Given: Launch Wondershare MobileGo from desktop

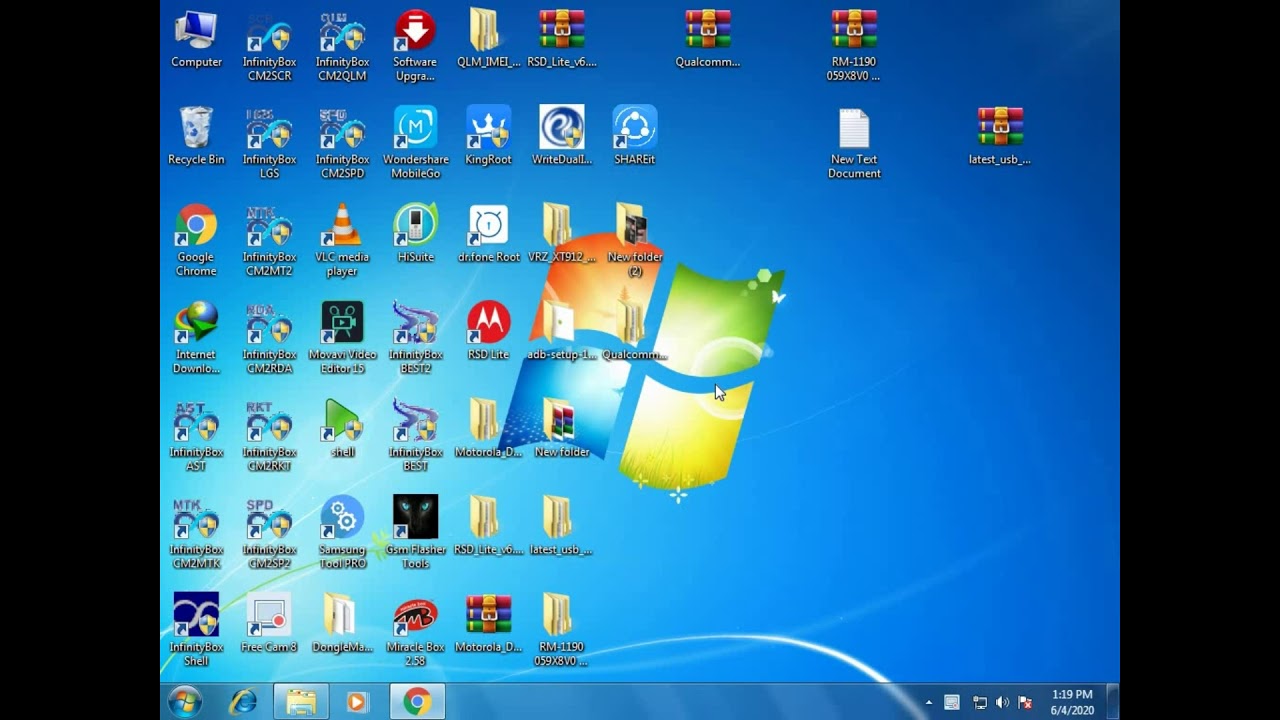Looking at the screenshot, I should (415, 144).
